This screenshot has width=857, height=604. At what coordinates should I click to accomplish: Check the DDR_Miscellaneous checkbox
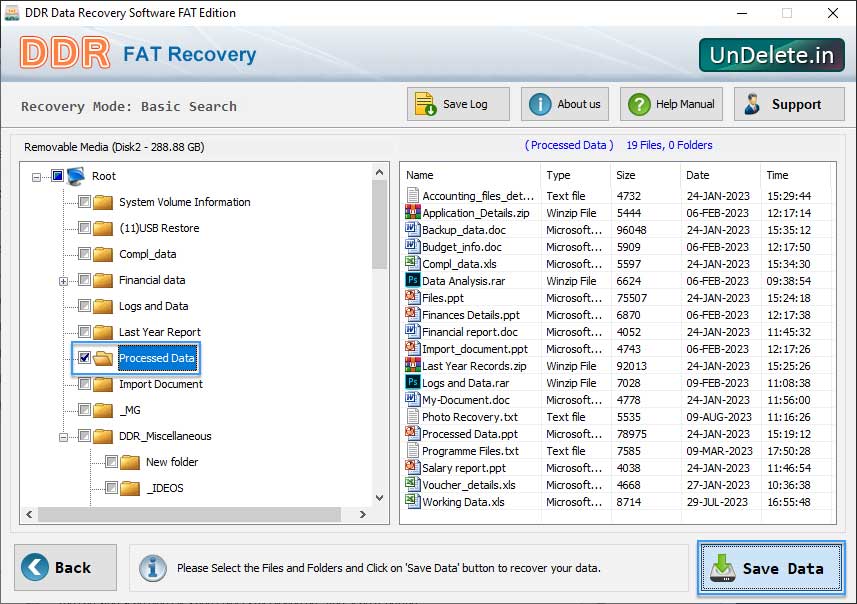click(x=84, y=436)
